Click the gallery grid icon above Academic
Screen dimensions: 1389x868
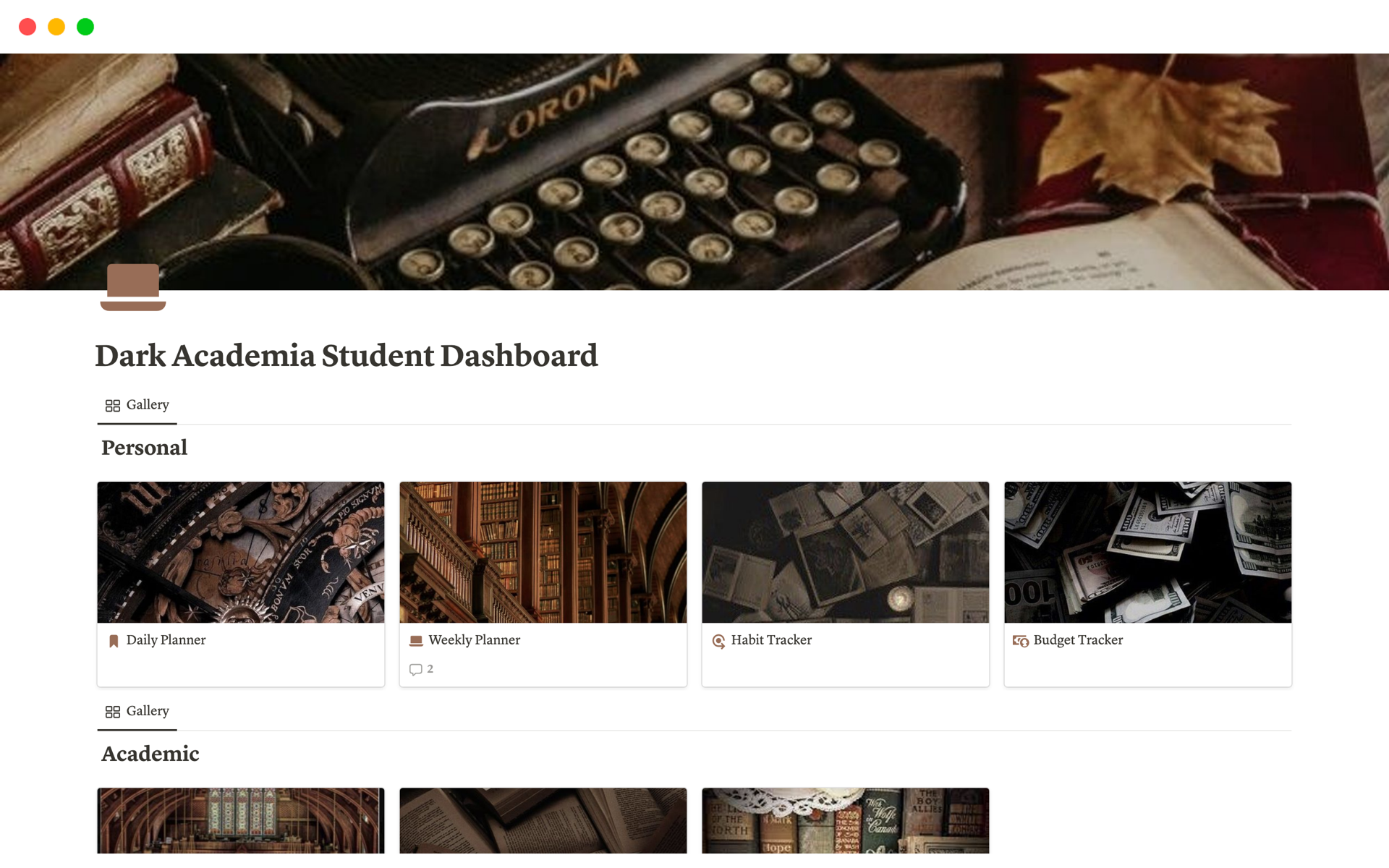click(113, 712)
